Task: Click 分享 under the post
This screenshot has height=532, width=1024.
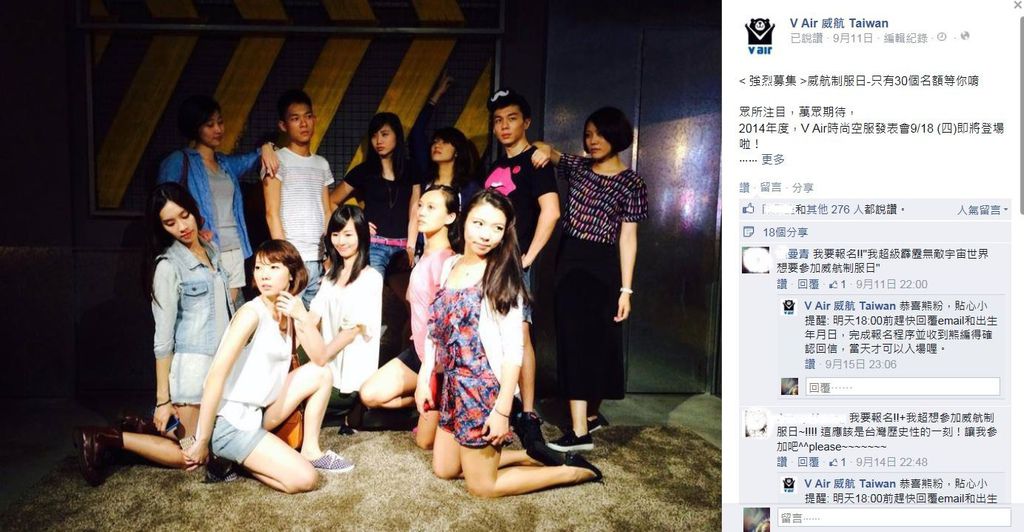Action: pyautogui.click(x=803, y=187)
